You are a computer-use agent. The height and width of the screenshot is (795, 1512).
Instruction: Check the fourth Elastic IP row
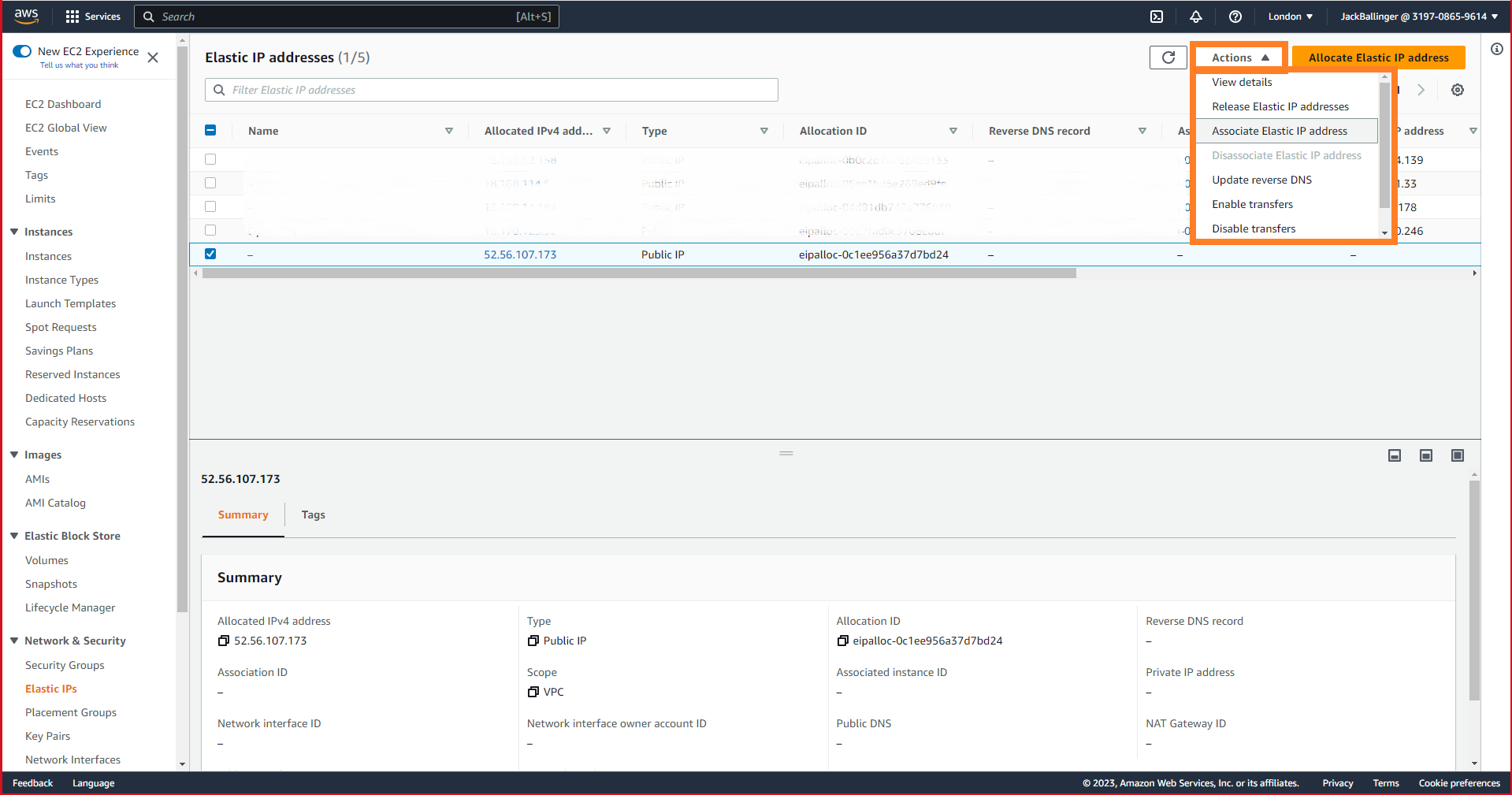pyautogui.click(x=210, y=230)
